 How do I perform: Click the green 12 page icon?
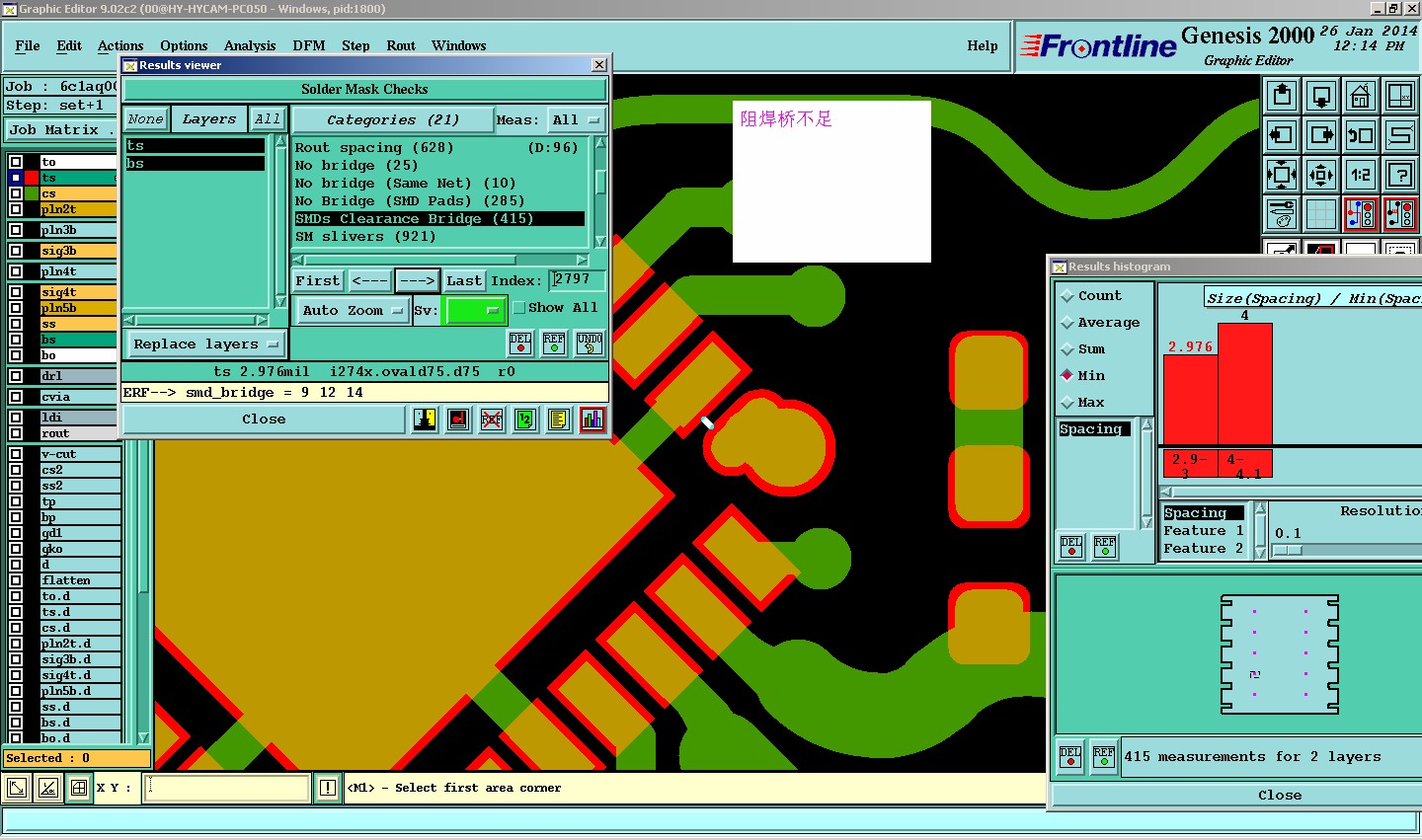(525, 420)
